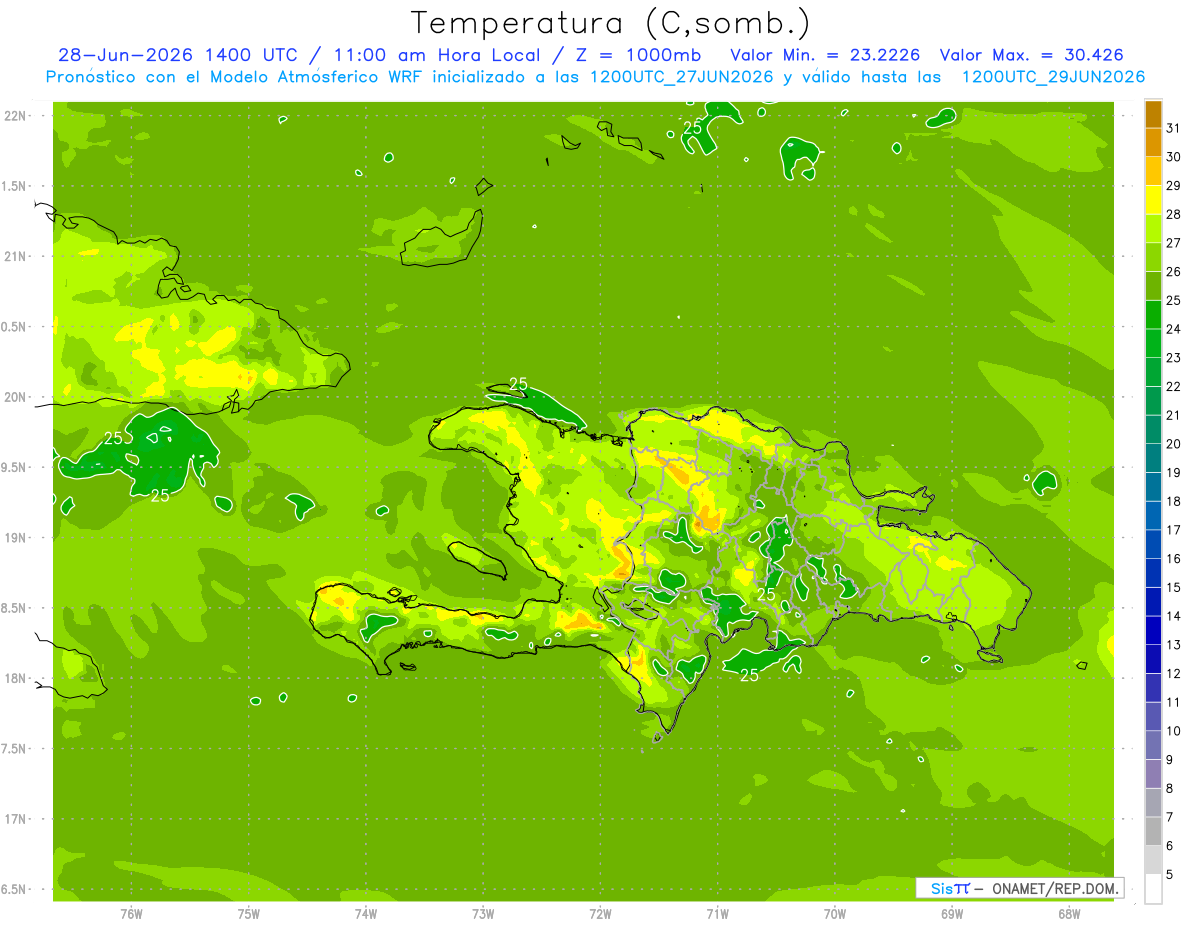Click the color bar label '11'

click(x=1174, y=702)
